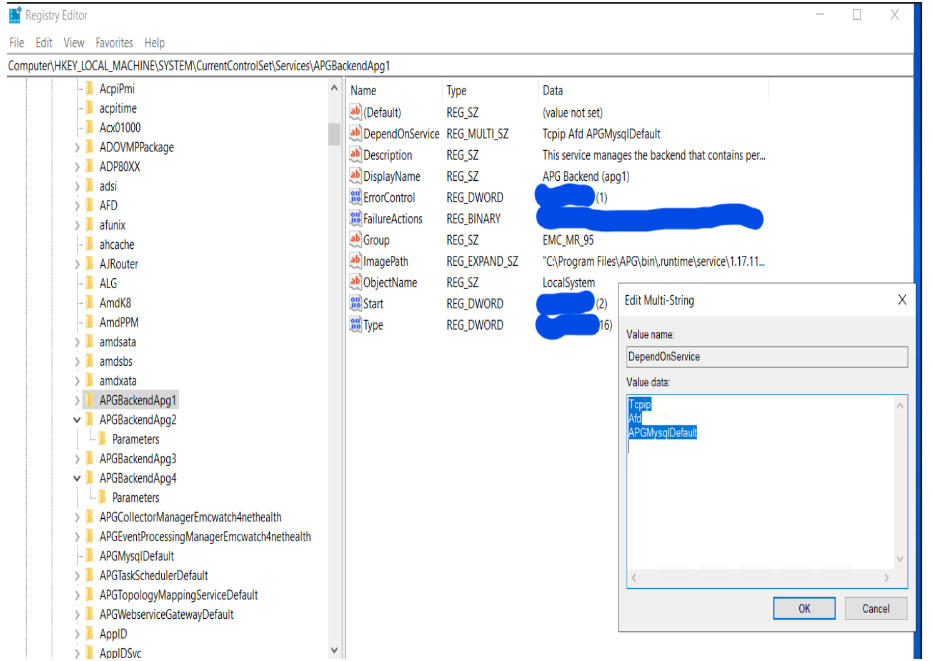Click Parameters folder icon under APGBackendApg2
The width and height of the screenshot is (932, 661).
tap(102, 439)
